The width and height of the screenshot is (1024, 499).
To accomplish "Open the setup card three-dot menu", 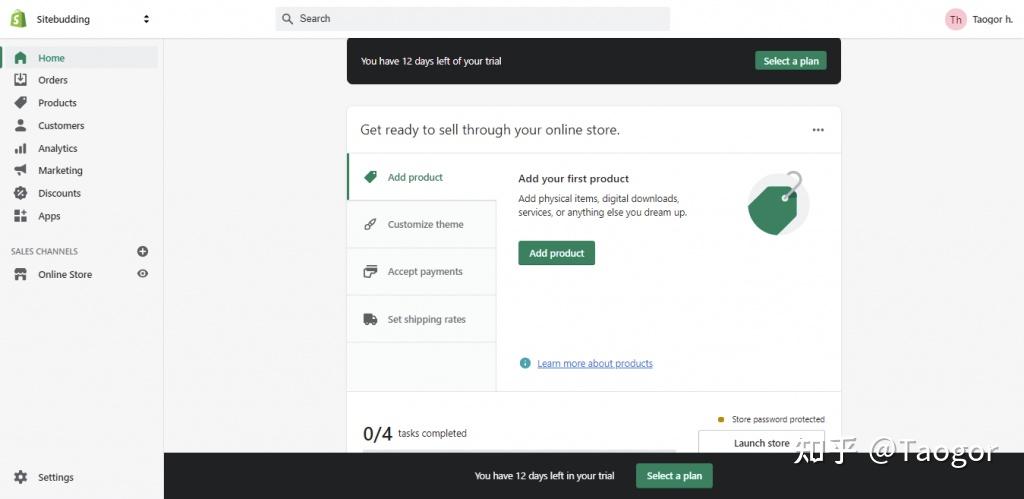I will (x=818, y=130).
